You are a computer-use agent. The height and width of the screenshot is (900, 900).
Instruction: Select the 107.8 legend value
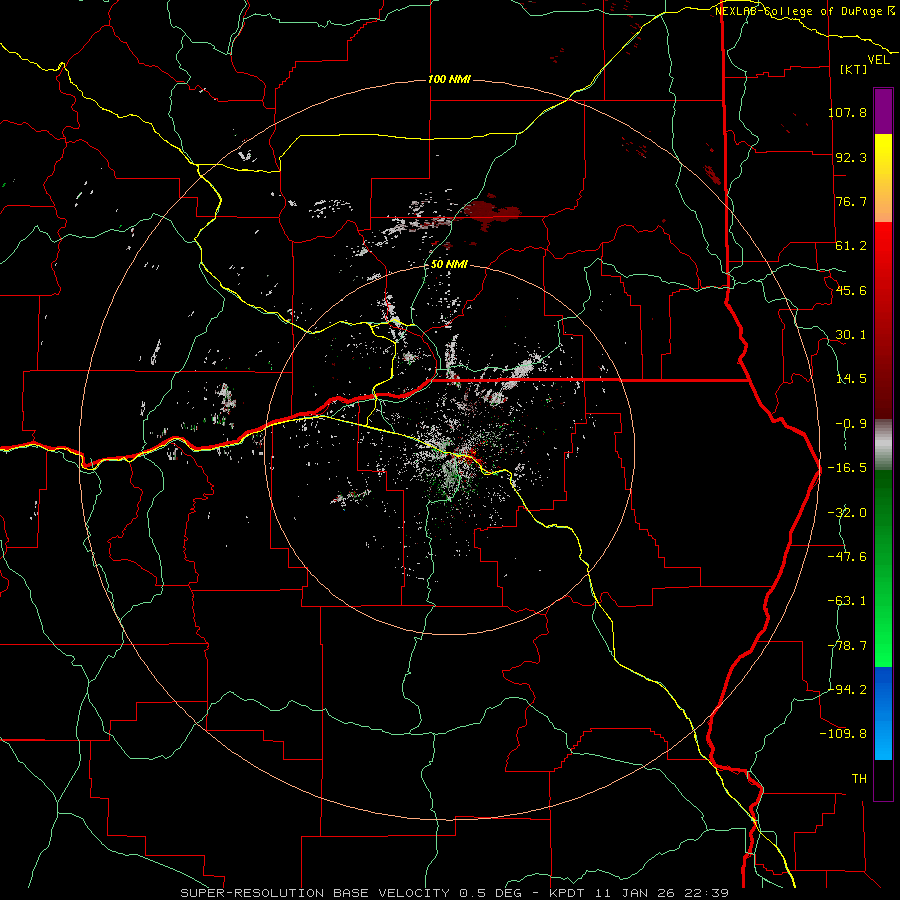tap(847, 112)
